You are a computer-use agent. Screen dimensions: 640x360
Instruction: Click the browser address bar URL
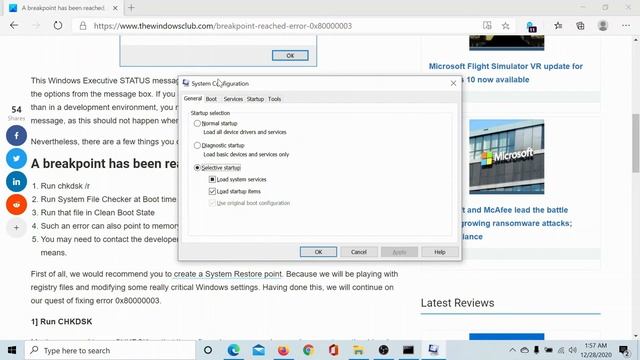tap(222, 26)
